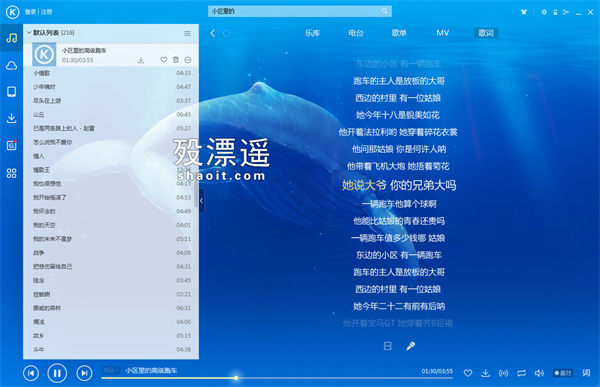Download the song from the bottom bar
Viewport: 600px width, 387px height.
point(485,373)
